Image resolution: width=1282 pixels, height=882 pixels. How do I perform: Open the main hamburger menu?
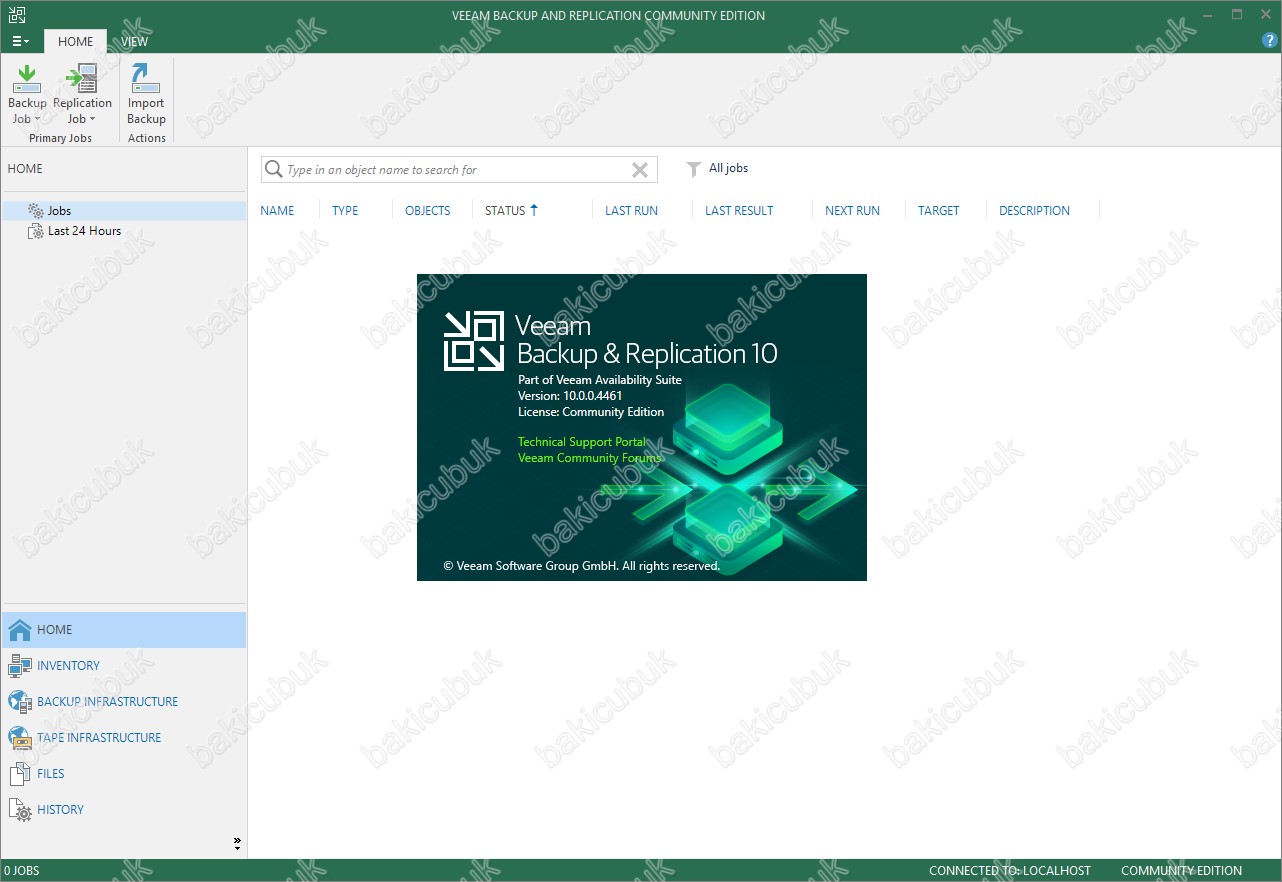[x=20, y=41]
